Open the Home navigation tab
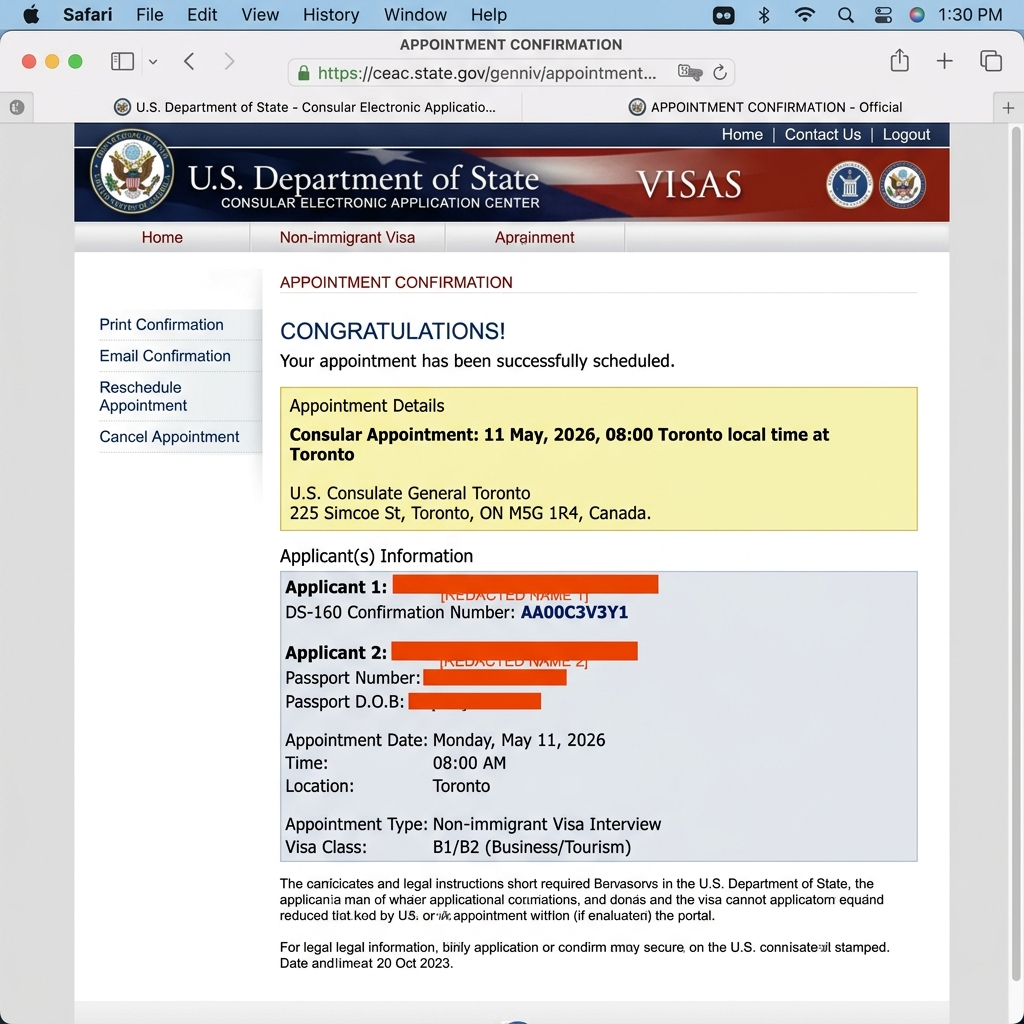The height and width of the screenshot is (1024, 1024). click(x=162, y=237)
